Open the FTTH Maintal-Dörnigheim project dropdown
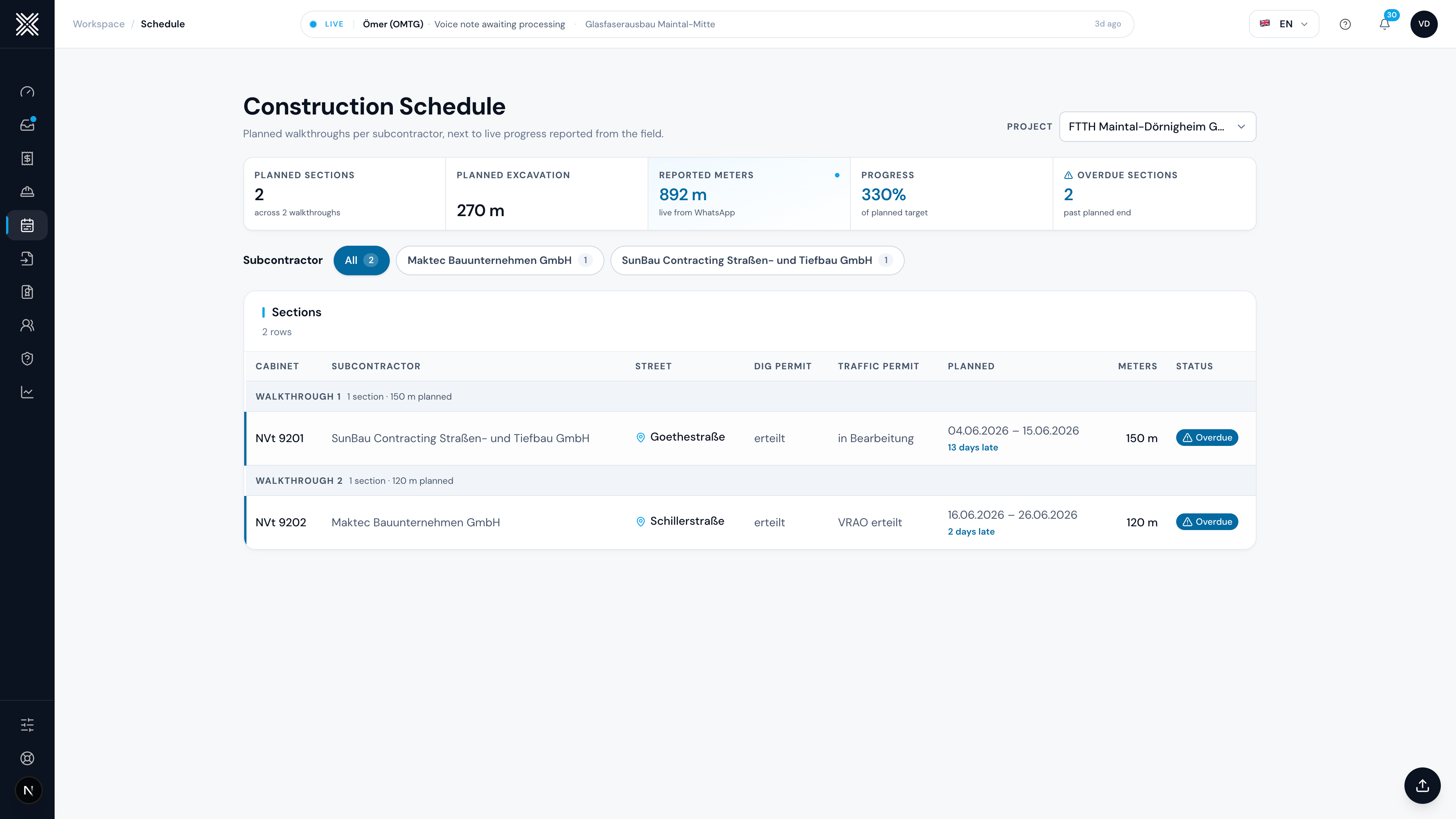Screen dimensions: 1456x819 pos(1158,127)
